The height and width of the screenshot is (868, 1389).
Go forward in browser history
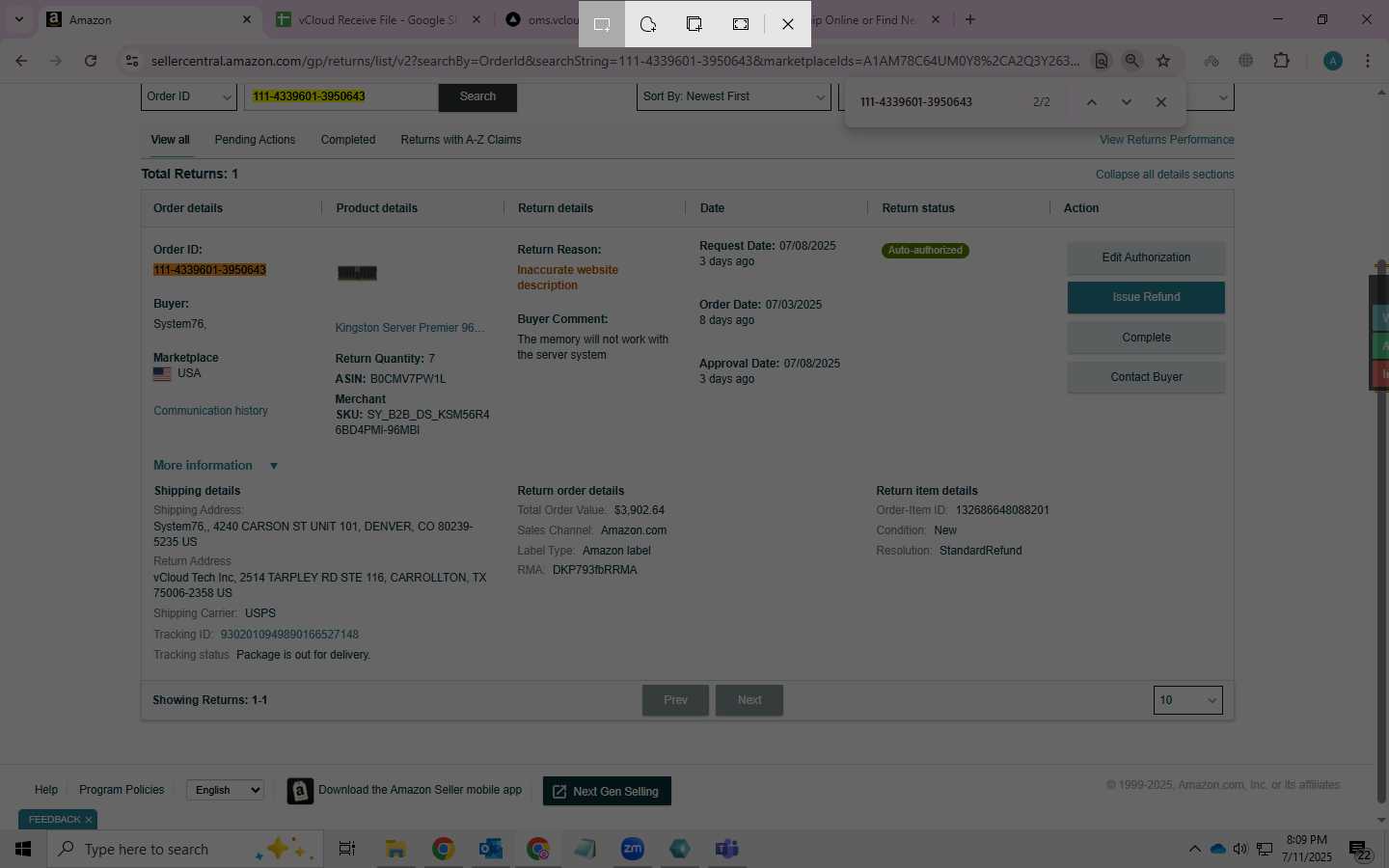point(56,61)
